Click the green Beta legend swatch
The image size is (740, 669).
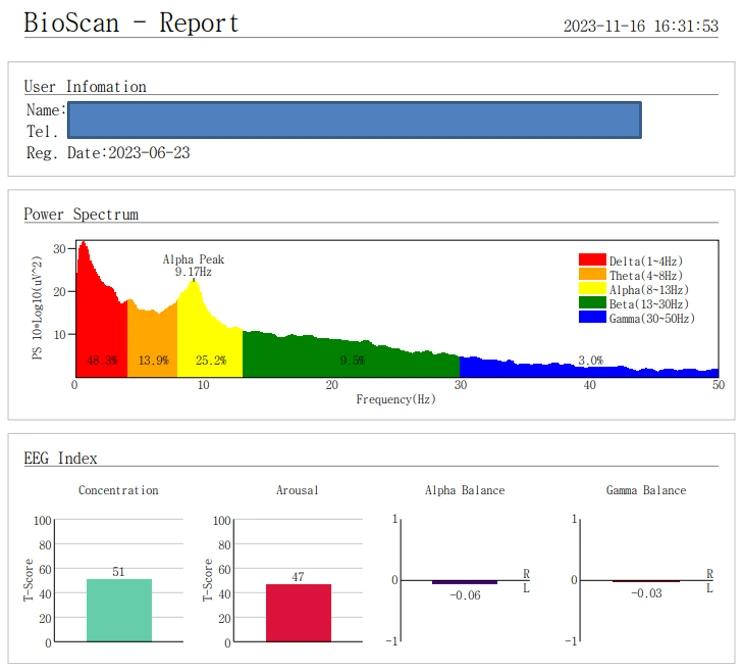click(x=592, y=302)
